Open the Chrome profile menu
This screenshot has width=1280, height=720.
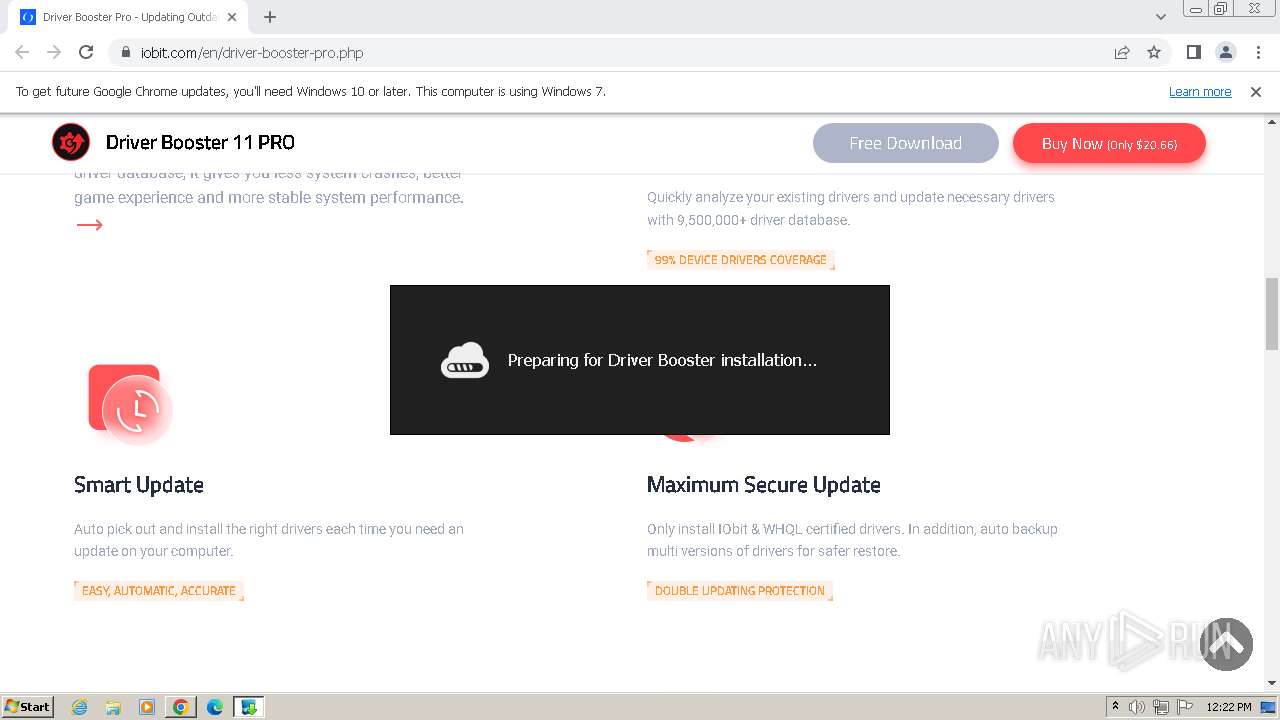pyautogui.click(x=1225, y=52)
